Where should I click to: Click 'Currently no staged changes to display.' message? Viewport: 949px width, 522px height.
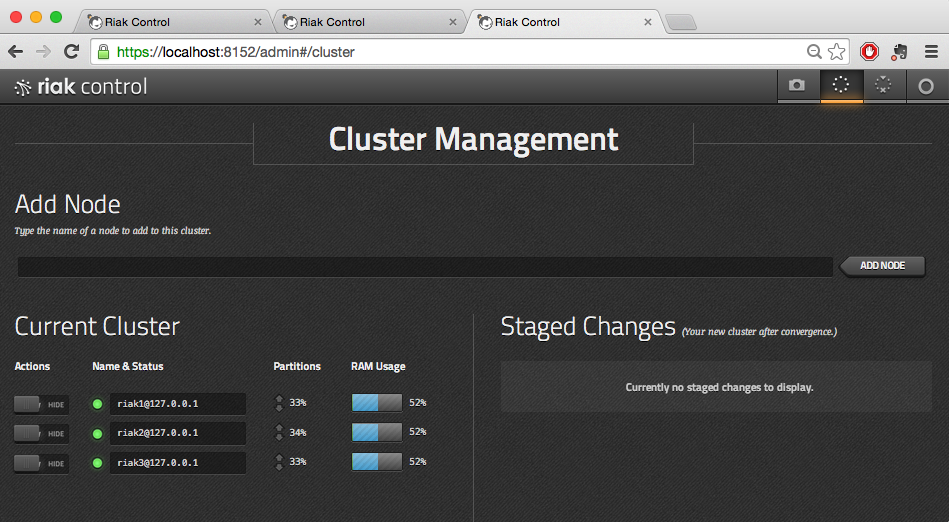click(x=719, y=387)
